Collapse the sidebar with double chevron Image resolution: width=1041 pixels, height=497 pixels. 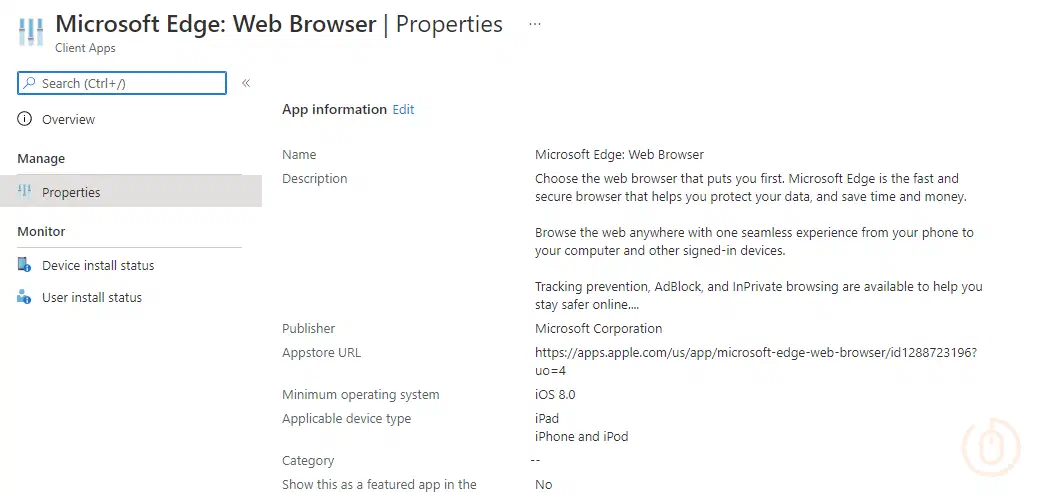246,83
